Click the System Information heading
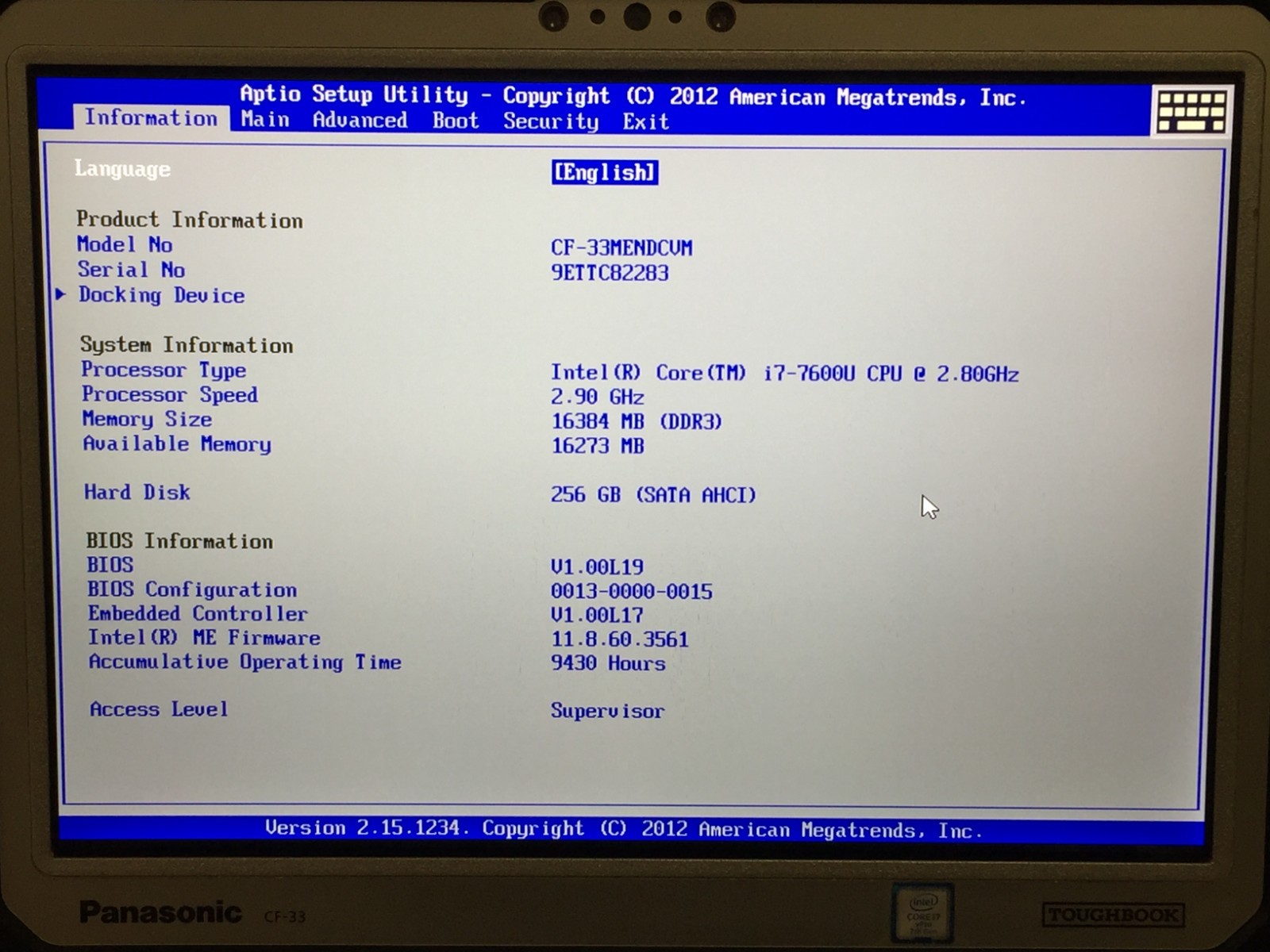The image size is (1270, 952). [x=187, y=345]
